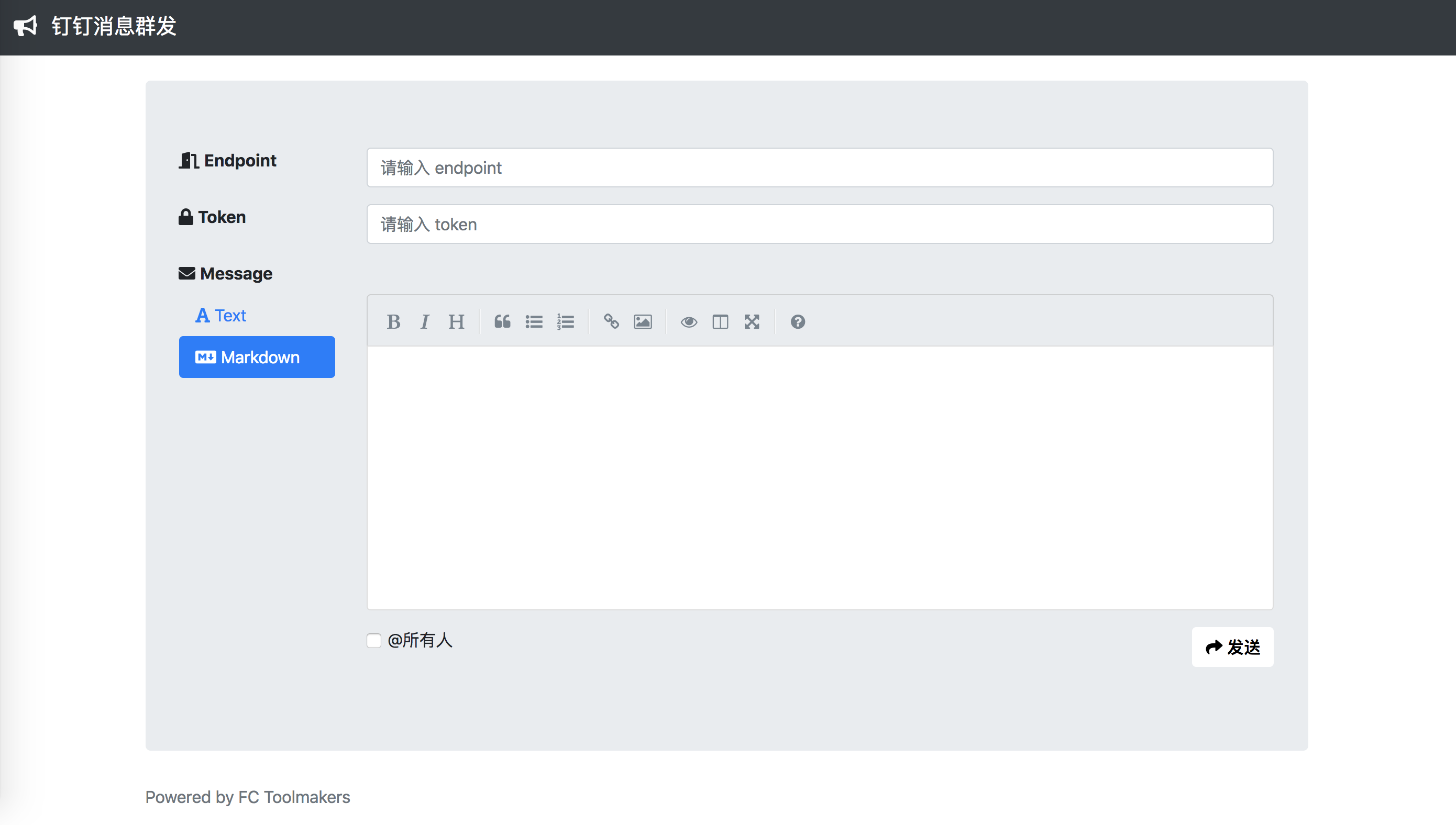This screenshot has width=1456, height=825.
Task: Toggle the eye icon preview mode
Action: [x=689, y=322]
